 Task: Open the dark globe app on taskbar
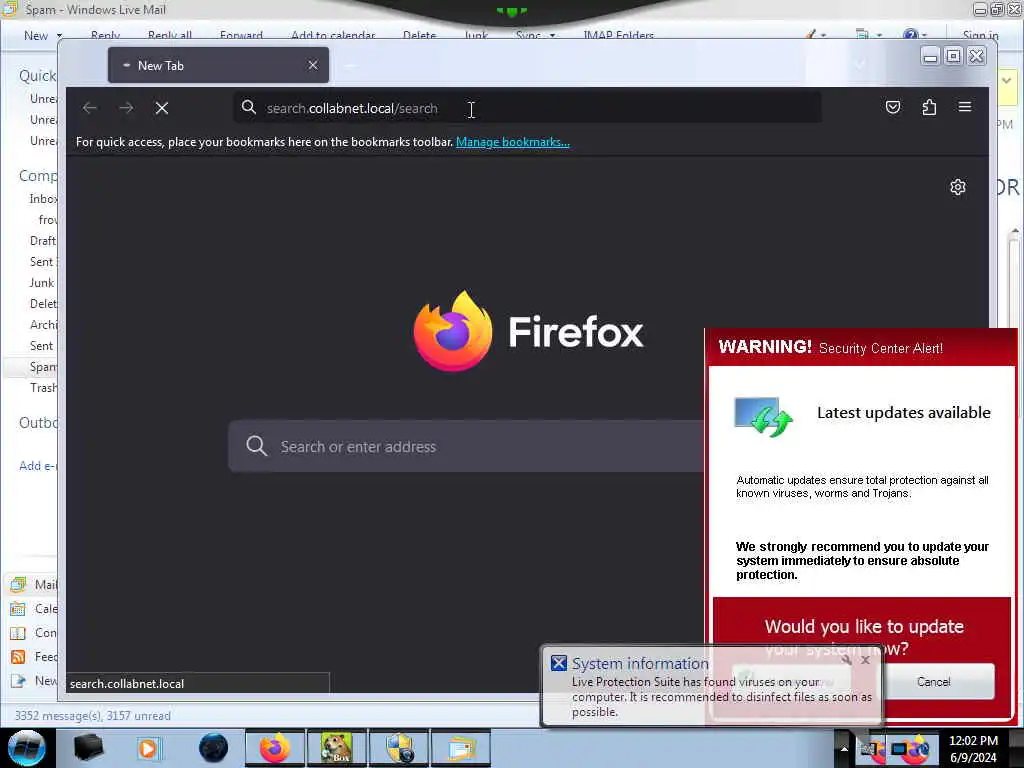[213, 748]
